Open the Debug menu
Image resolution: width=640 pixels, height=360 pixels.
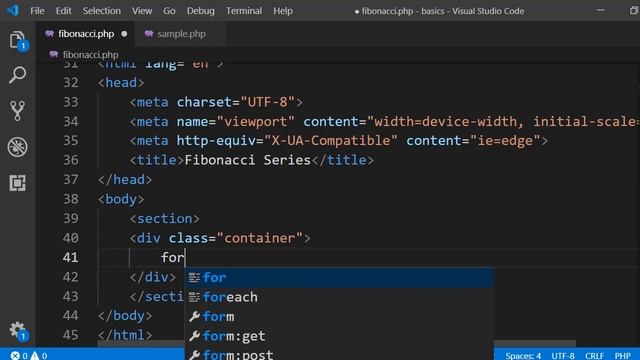[x=200, y=11]
